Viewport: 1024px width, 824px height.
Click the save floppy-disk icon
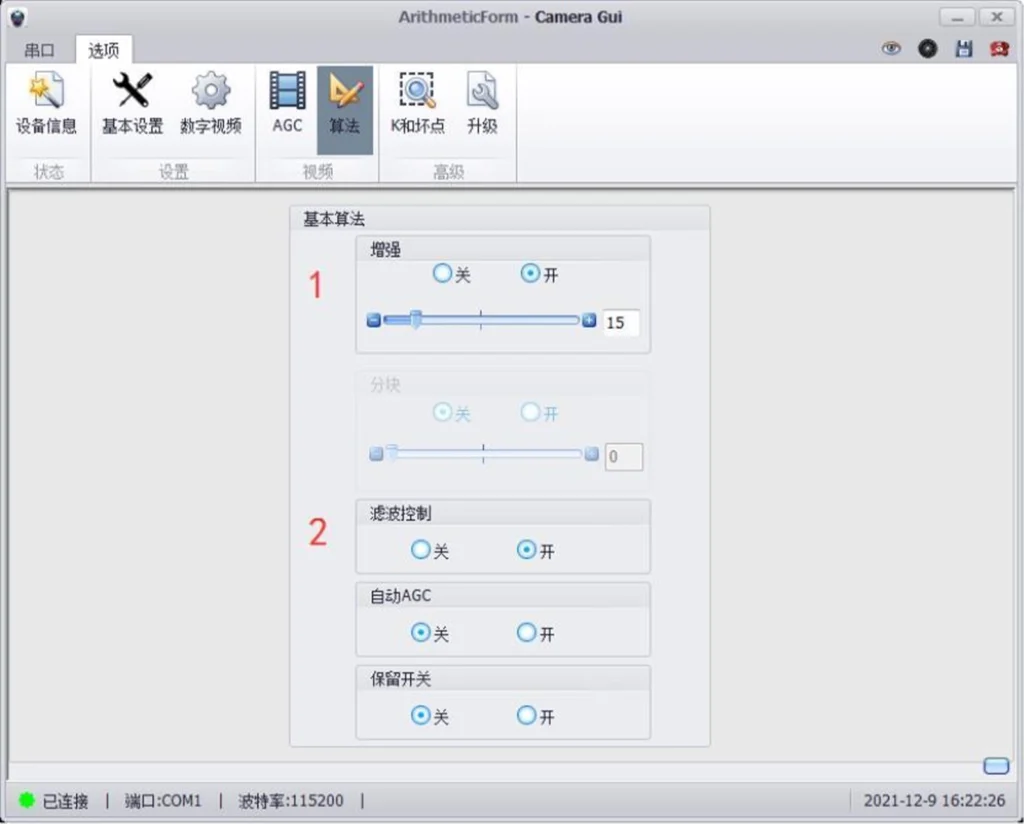point(964,48)
